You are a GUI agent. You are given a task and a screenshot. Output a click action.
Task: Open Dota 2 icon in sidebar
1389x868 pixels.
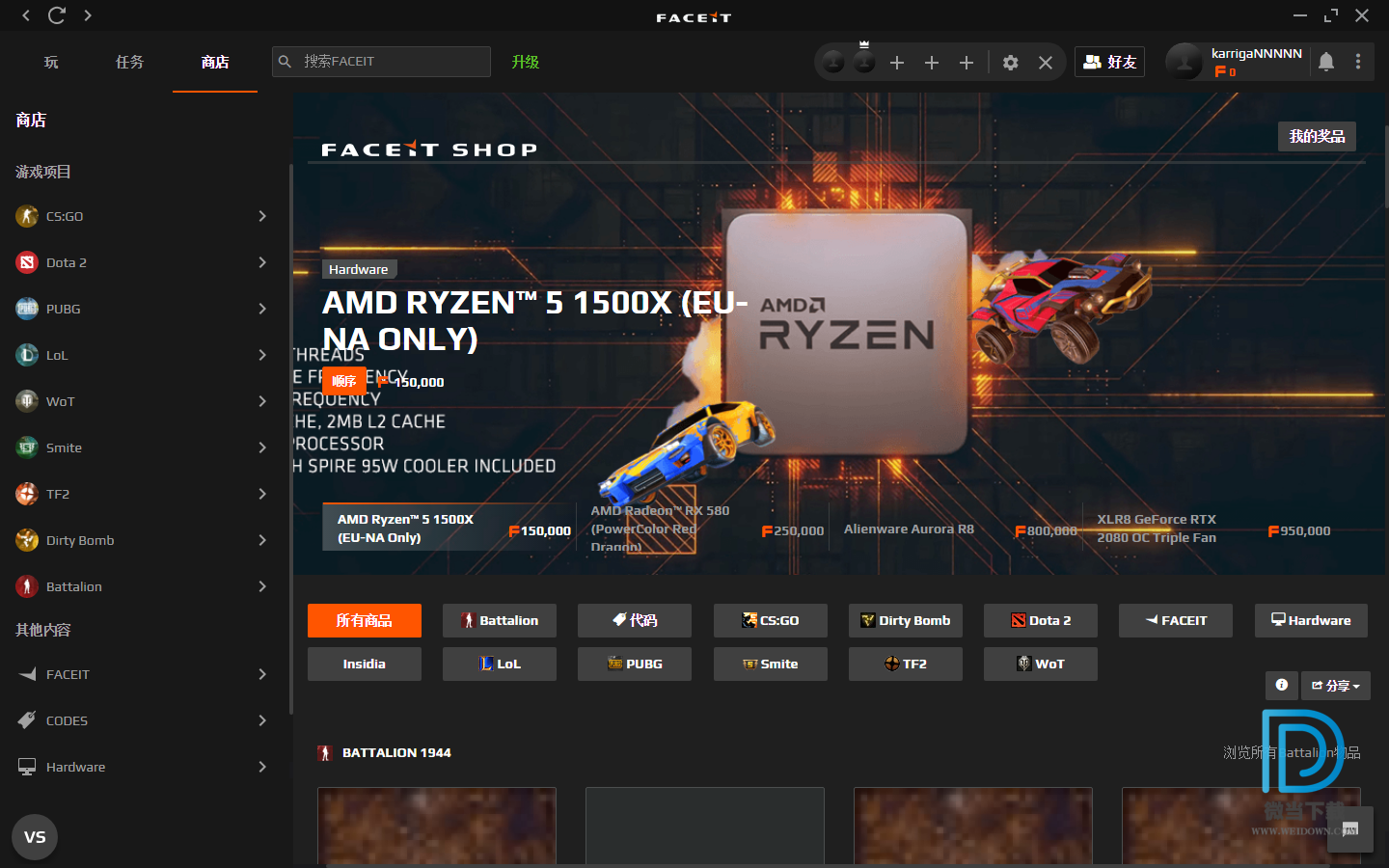[x=27, y=262]
